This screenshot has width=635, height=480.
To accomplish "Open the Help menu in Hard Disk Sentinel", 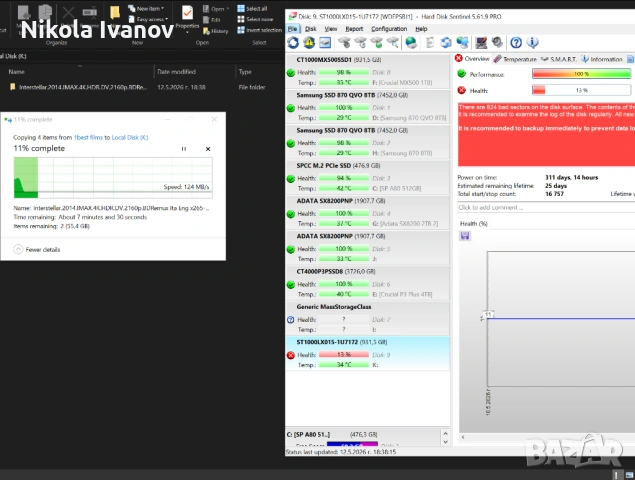I will tap(421, 29).
